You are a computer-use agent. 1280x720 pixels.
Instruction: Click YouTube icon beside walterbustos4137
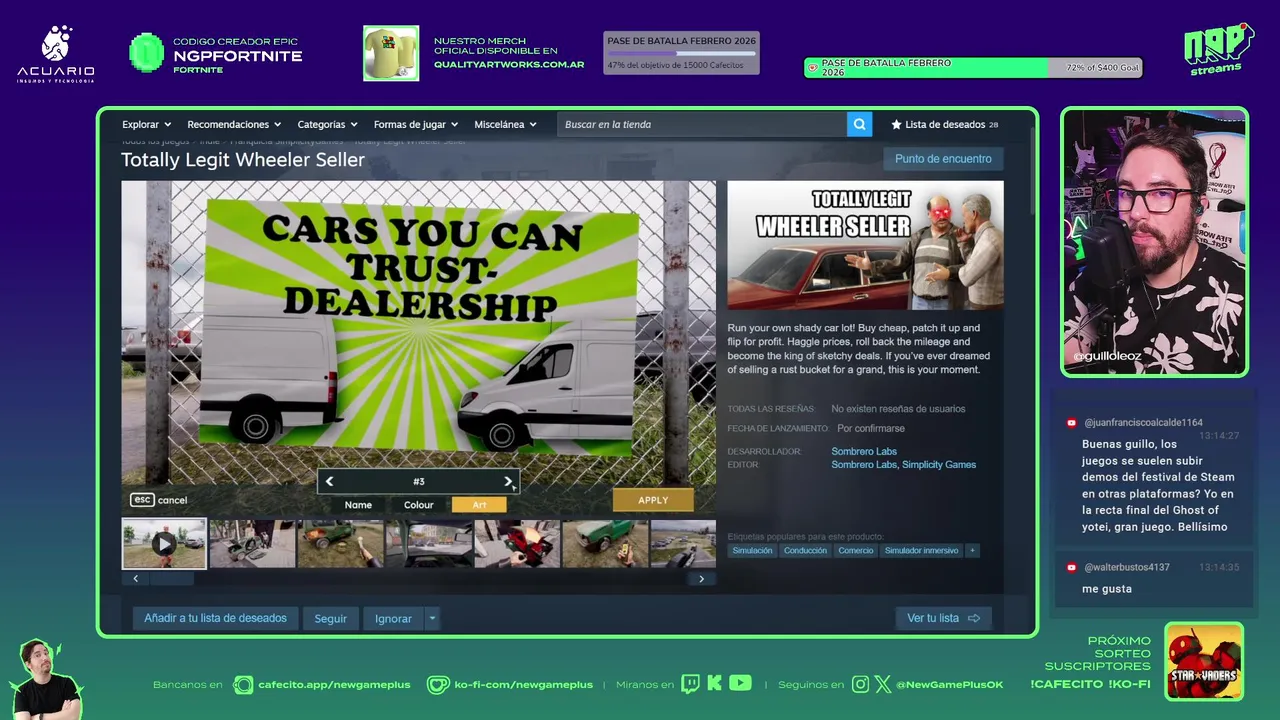point(1071,567)
